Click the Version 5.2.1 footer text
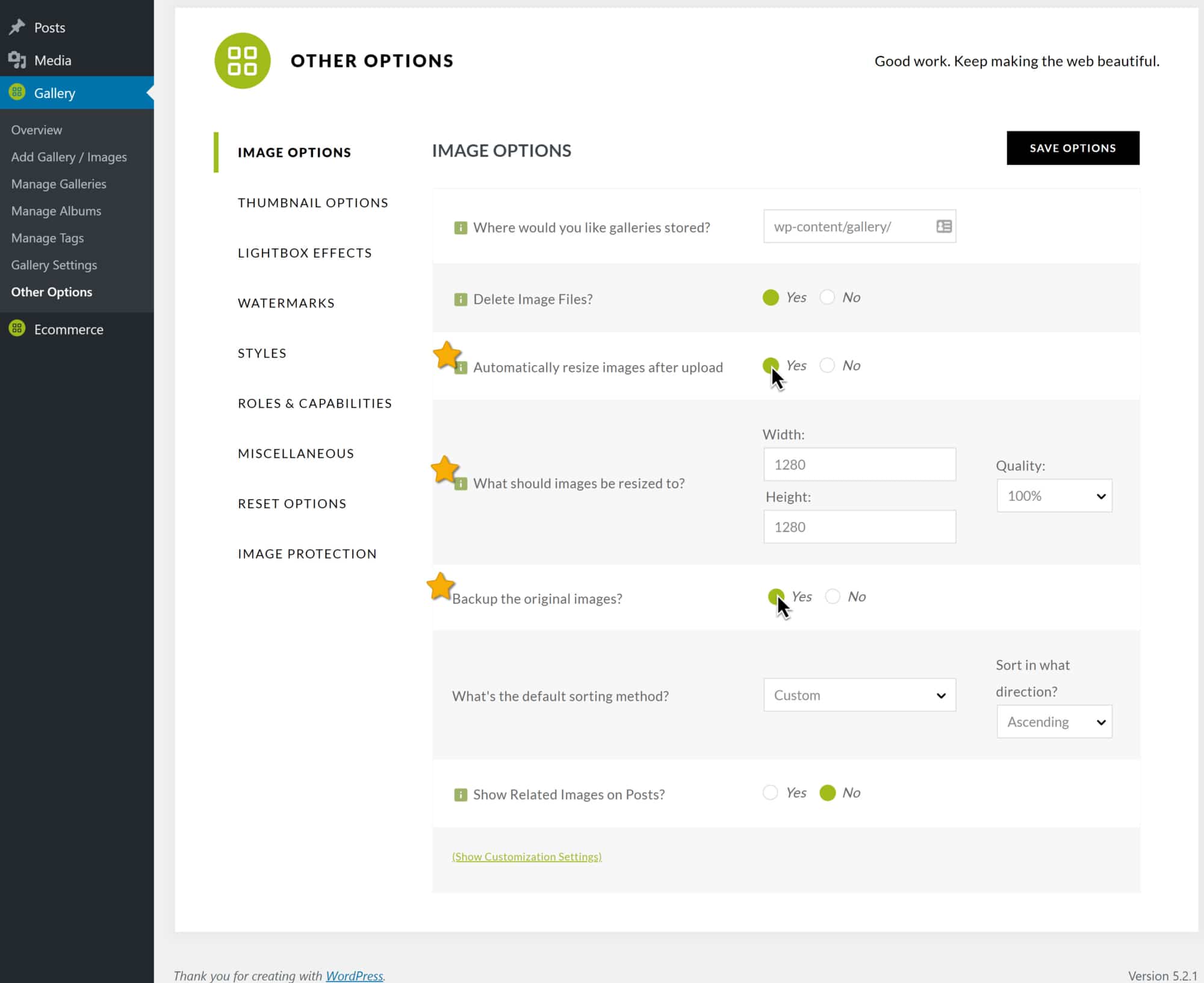1204x983 pixels. [1162, 976]
